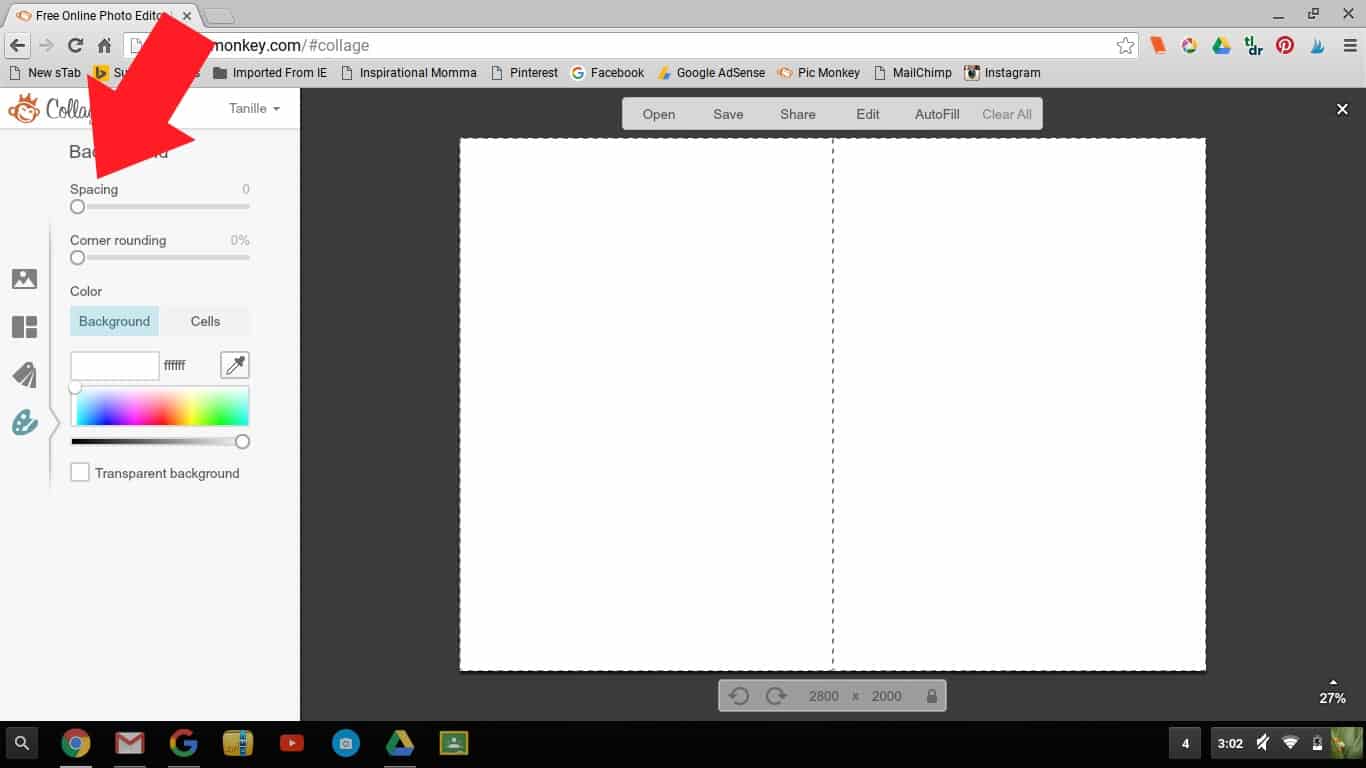Switch color target to Cells
The height and width of the screenshot is (768, 1366).
[x=205, y=321]
